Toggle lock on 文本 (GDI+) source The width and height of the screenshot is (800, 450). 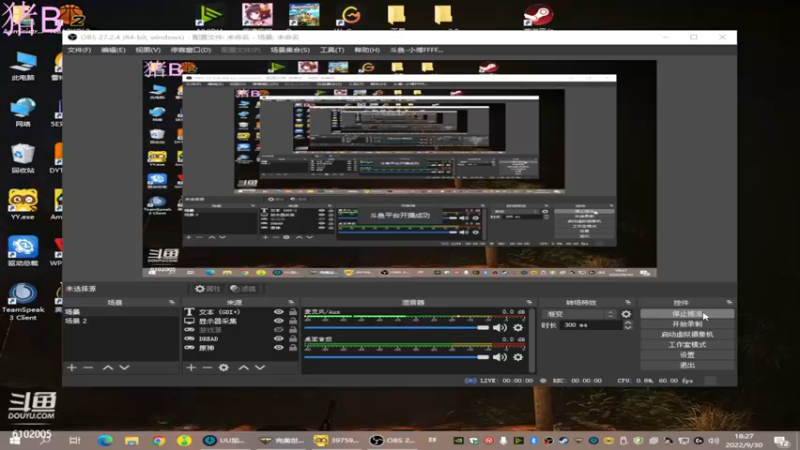(293, 312)
